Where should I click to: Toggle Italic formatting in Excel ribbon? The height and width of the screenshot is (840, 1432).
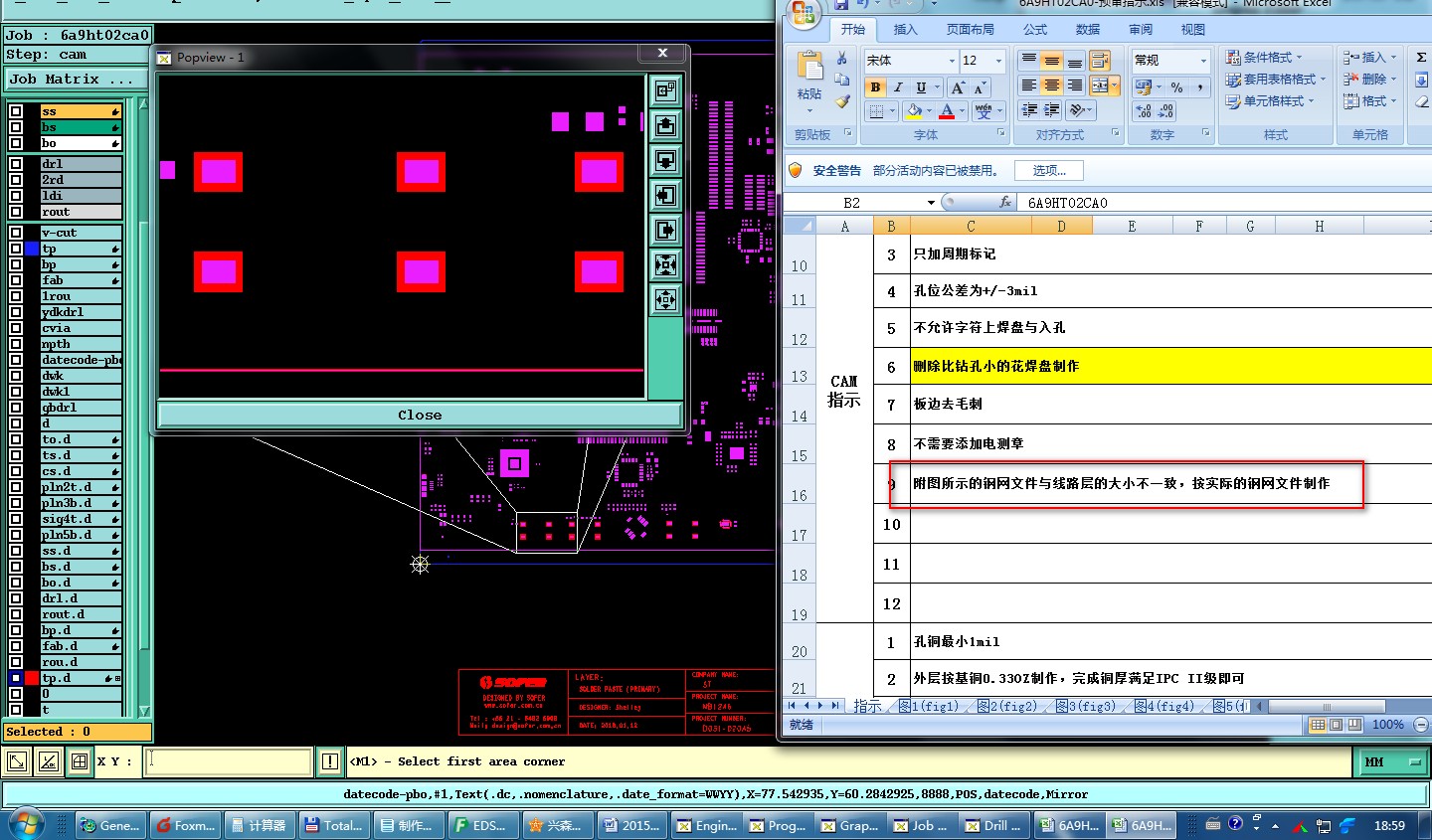pos(898,87)
